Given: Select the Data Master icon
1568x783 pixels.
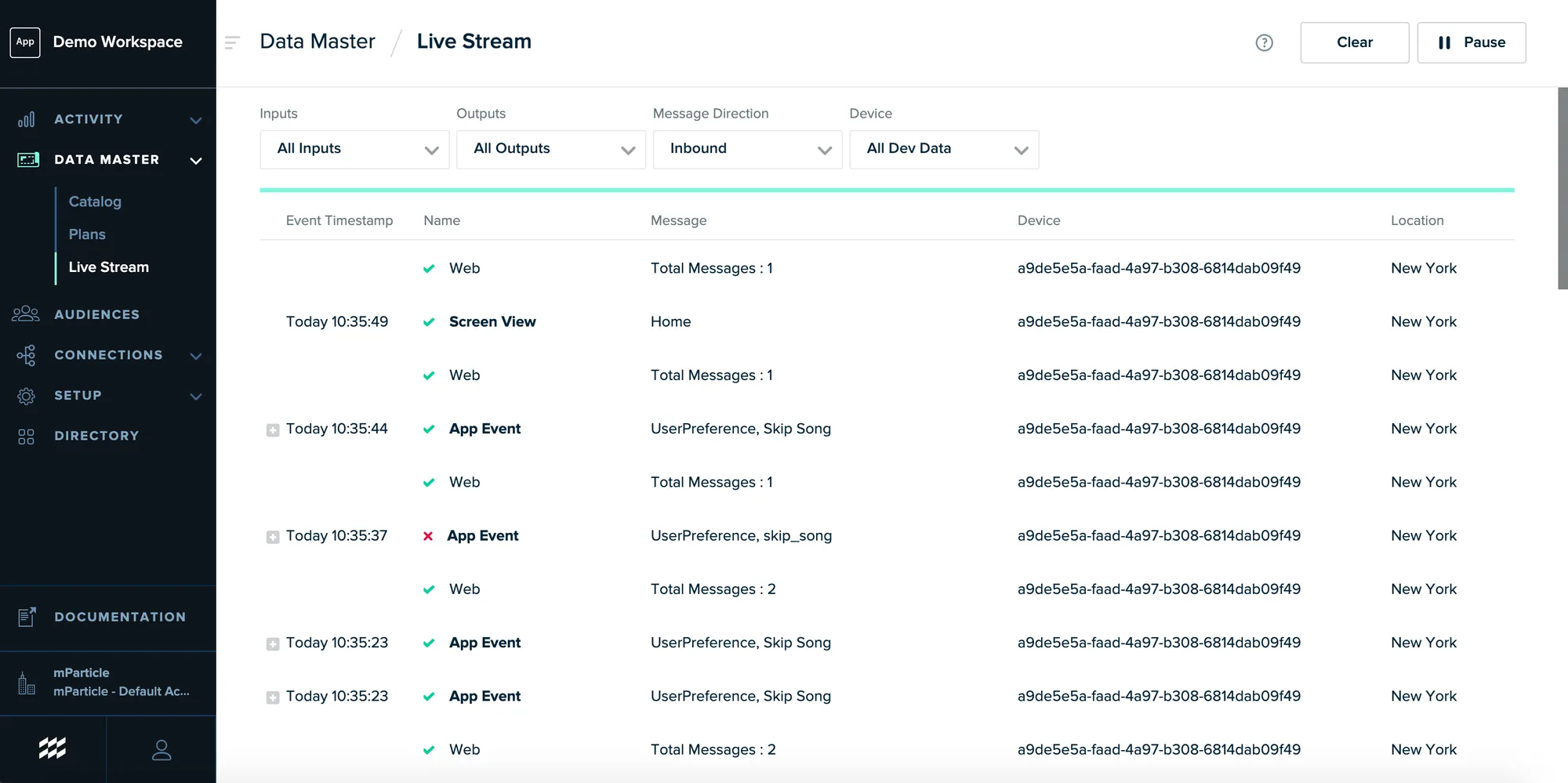Looking at the screenshot, I should coord(28,160).
